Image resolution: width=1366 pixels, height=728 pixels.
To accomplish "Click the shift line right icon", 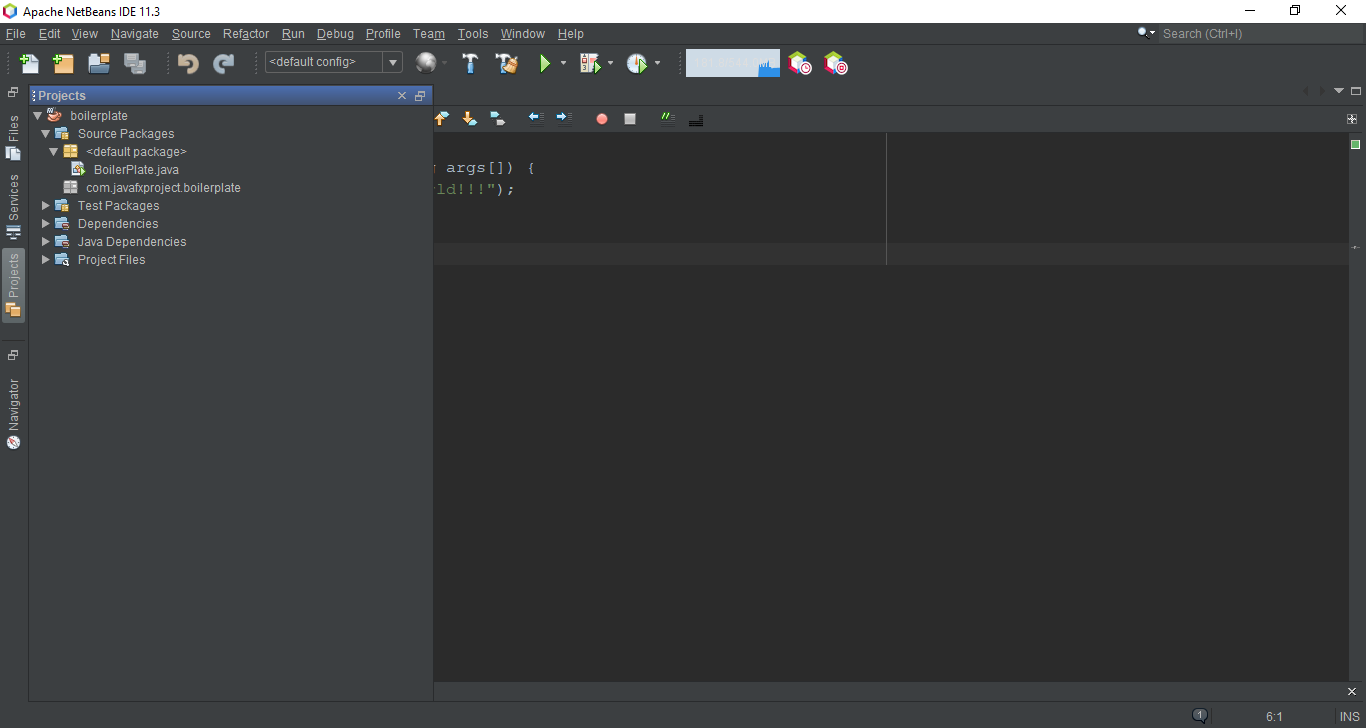I will coord(564,118).
